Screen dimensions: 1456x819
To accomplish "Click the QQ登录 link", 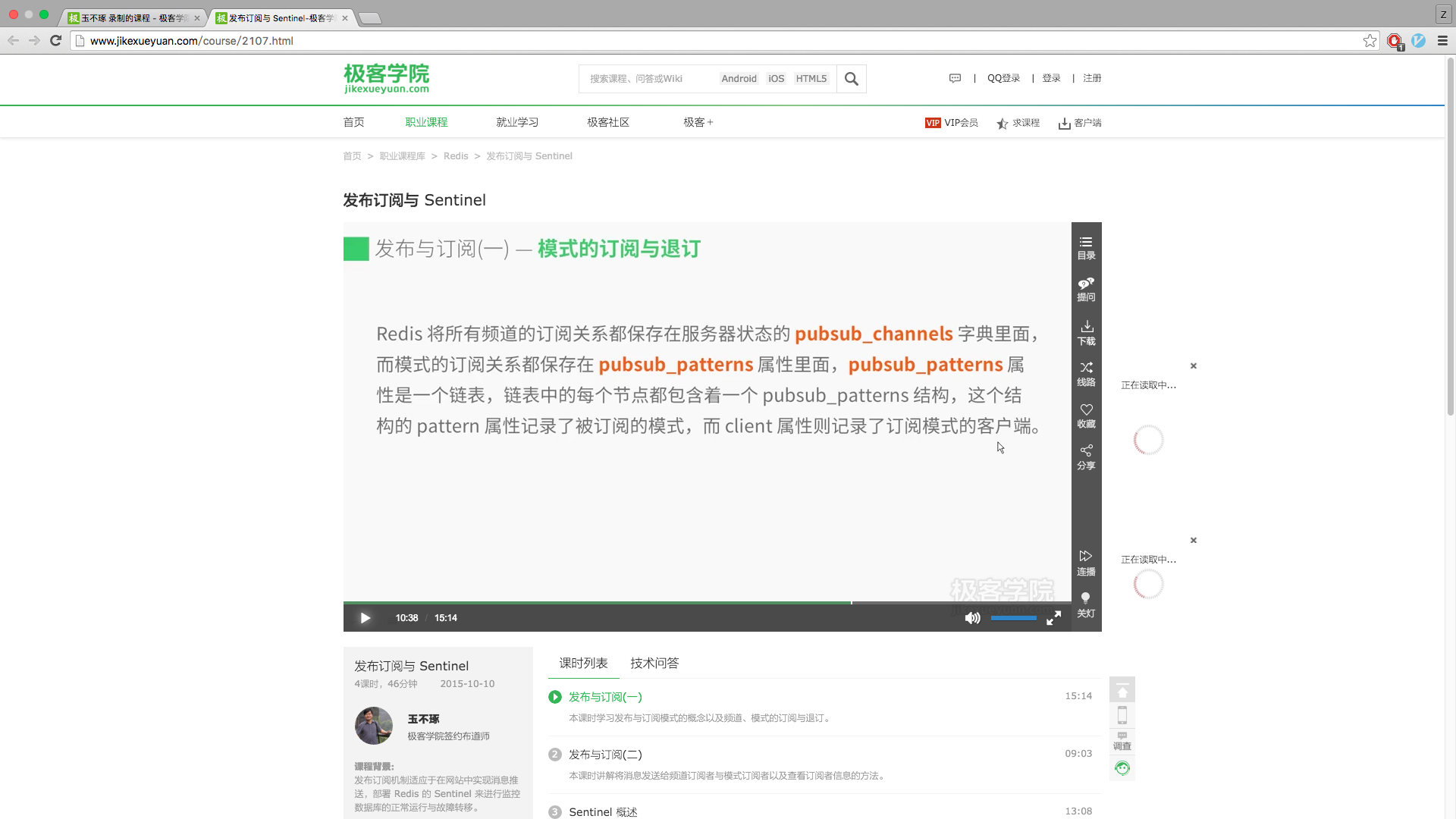I will pyautogui.click(x=1003, y=78).
